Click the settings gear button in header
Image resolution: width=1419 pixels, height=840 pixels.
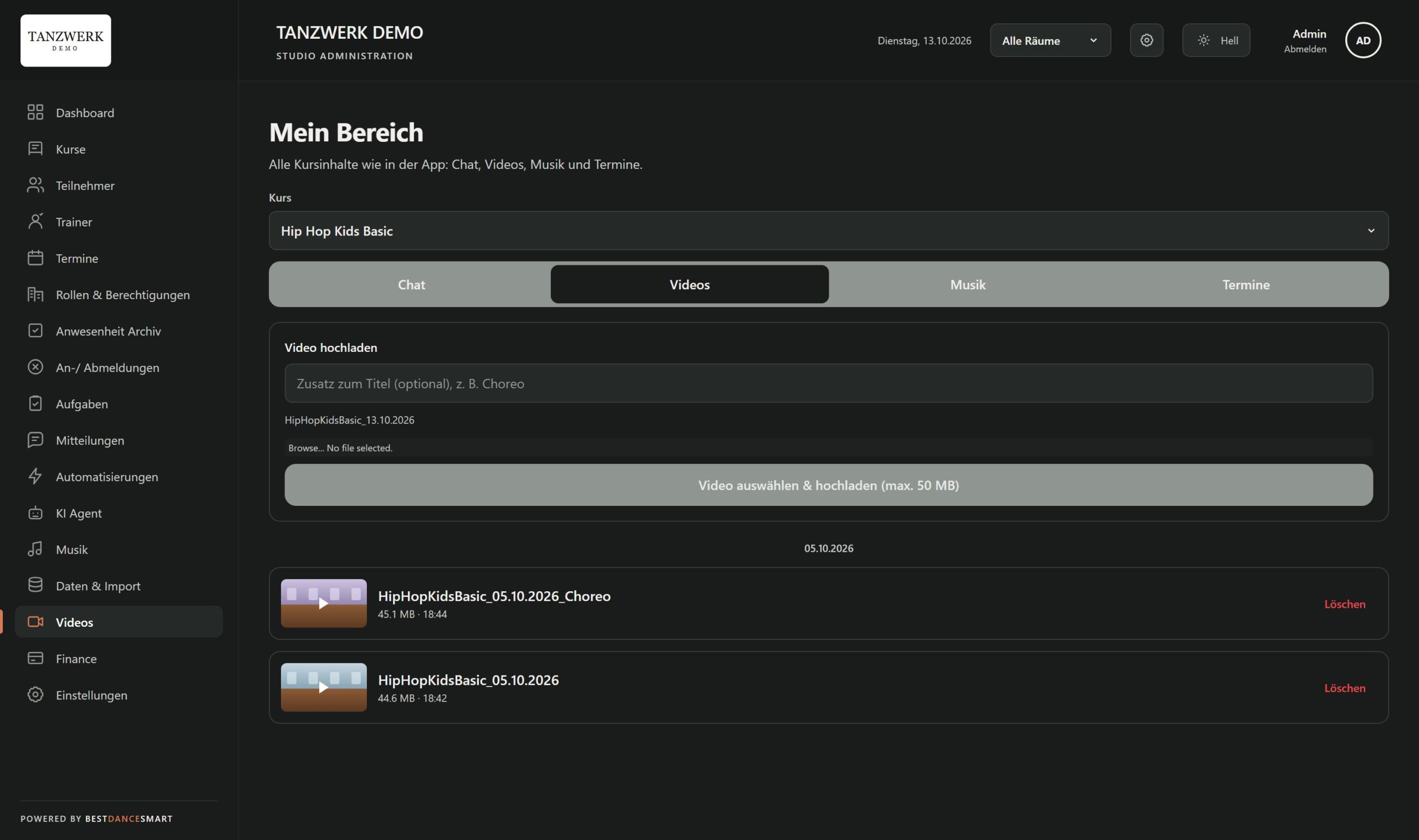1147,40
